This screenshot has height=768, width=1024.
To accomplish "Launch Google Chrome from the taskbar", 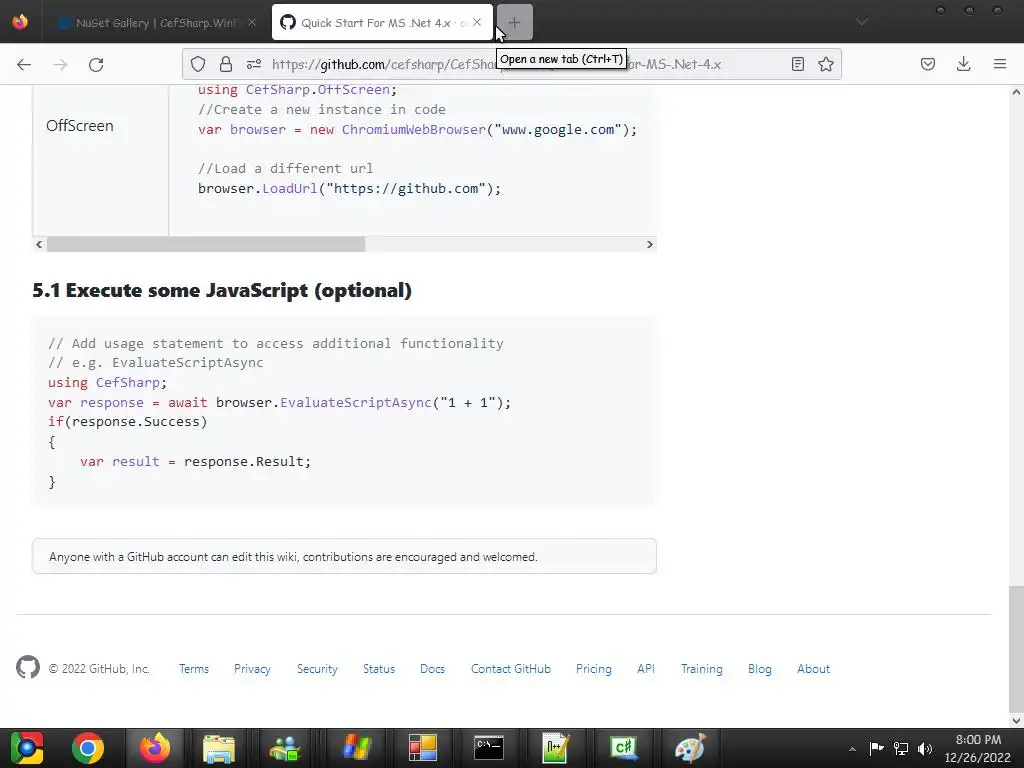I will 88,748.
